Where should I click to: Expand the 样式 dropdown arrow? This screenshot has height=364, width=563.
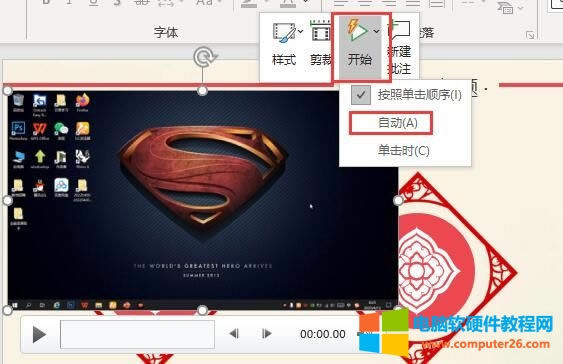301,32
